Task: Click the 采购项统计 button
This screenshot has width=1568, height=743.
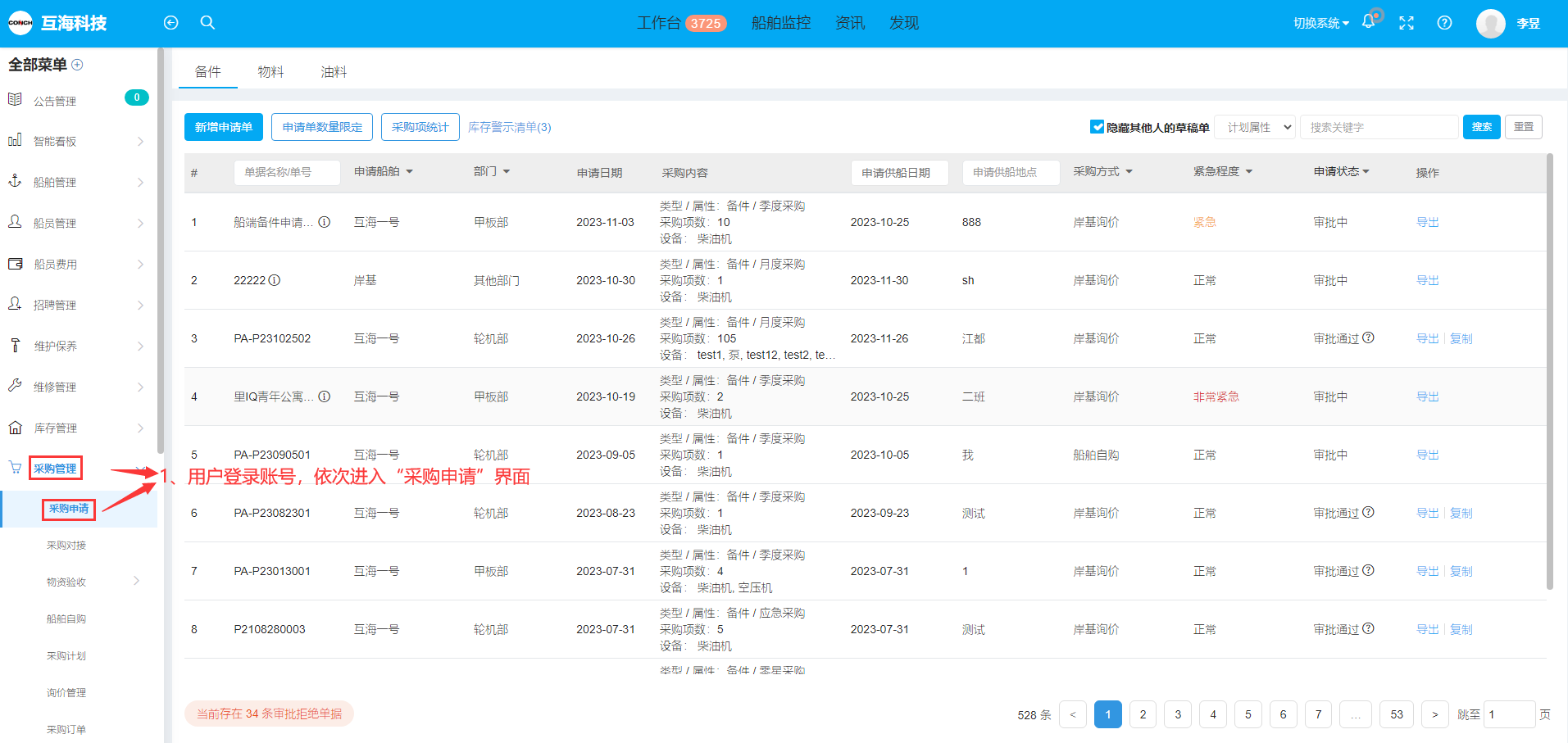Action: click(420, 127)
